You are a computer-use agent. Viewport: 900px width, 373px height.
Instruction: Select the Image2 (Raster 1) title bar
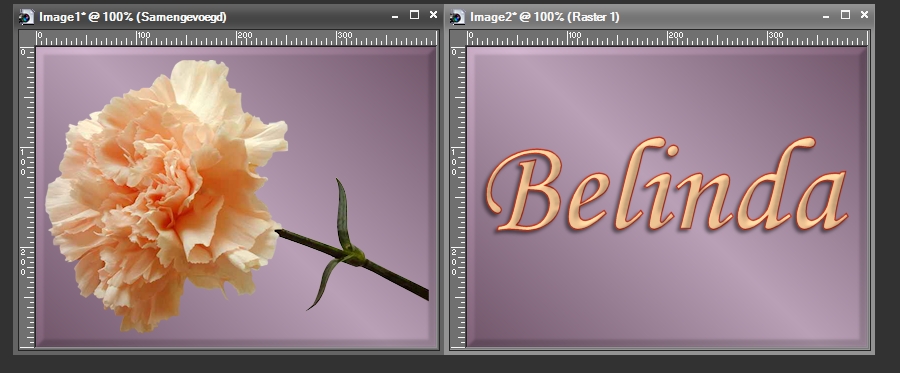click(660, 17)
